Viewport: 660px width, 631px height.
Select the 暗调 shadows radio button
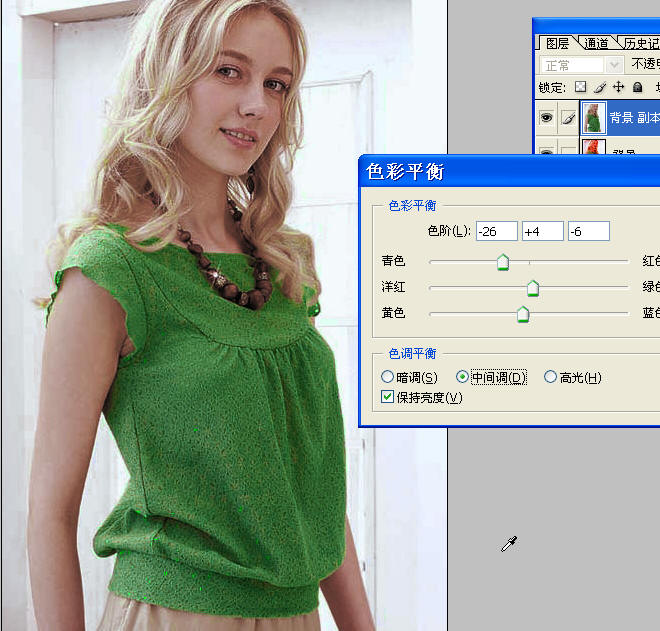pos(387,376)
